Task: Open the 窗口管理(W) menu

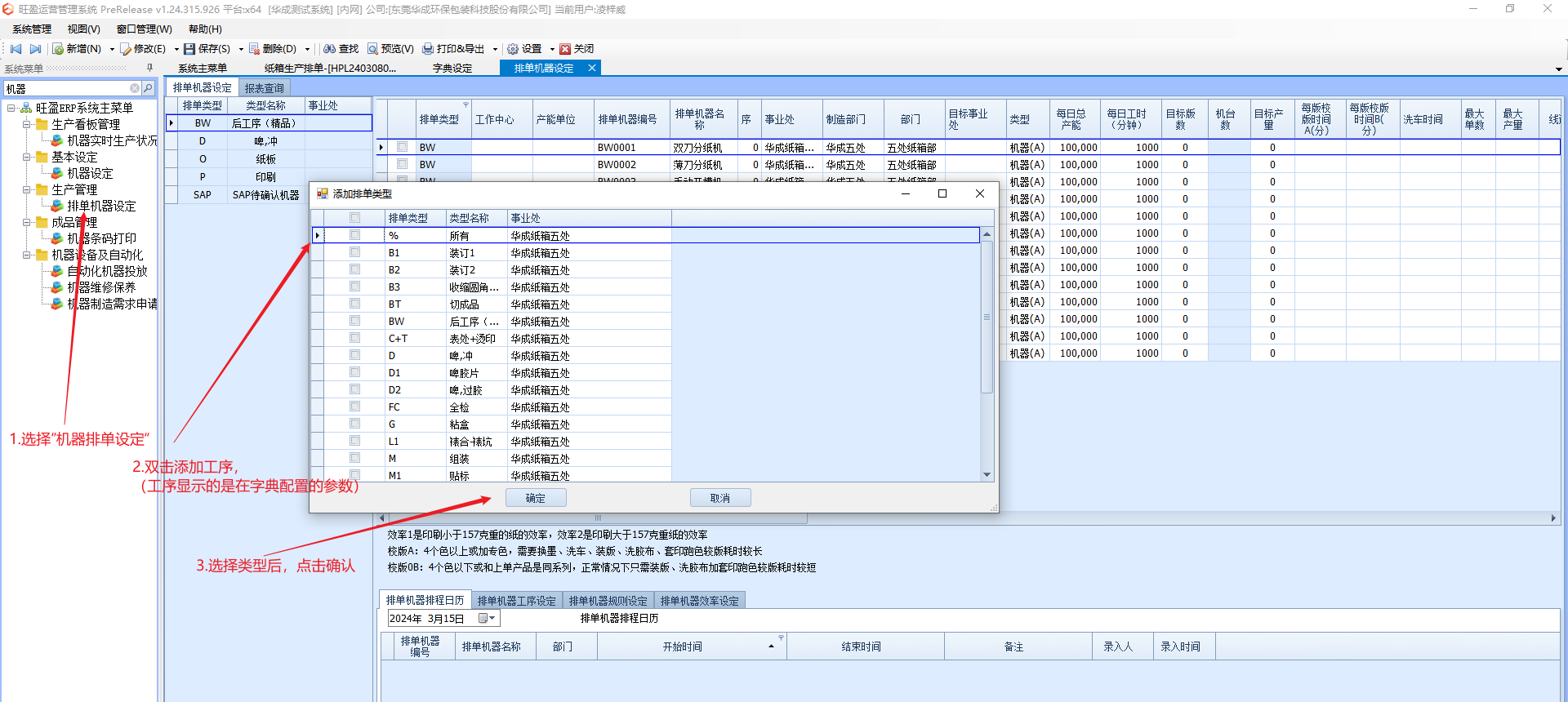Action: 145,29
